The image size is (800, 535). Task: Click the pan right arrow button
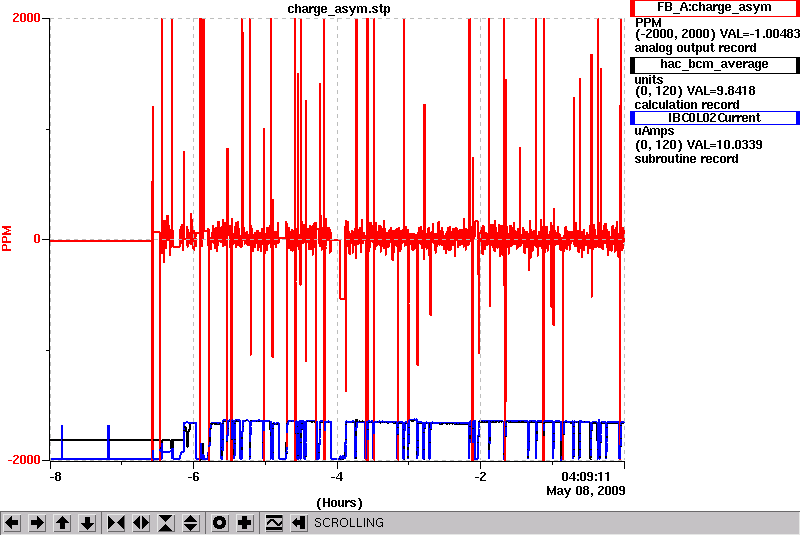(37, 523)
